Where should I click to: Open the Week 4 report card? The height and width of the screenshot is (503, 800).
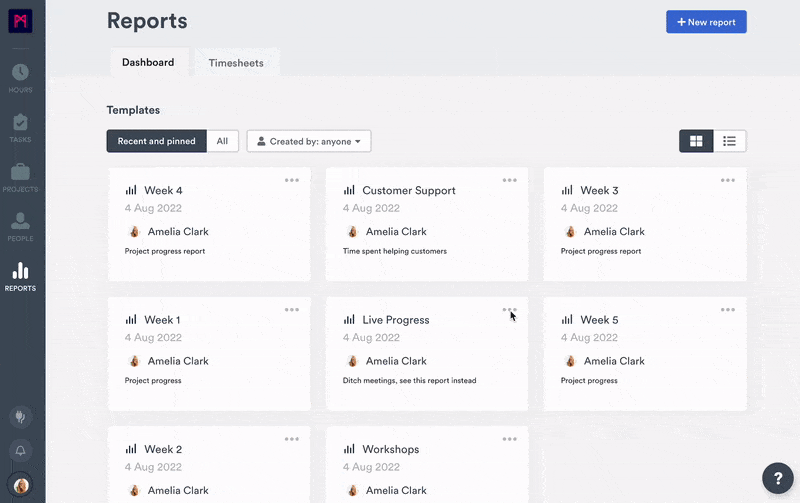pyautogui.click(x=163, y=190)
